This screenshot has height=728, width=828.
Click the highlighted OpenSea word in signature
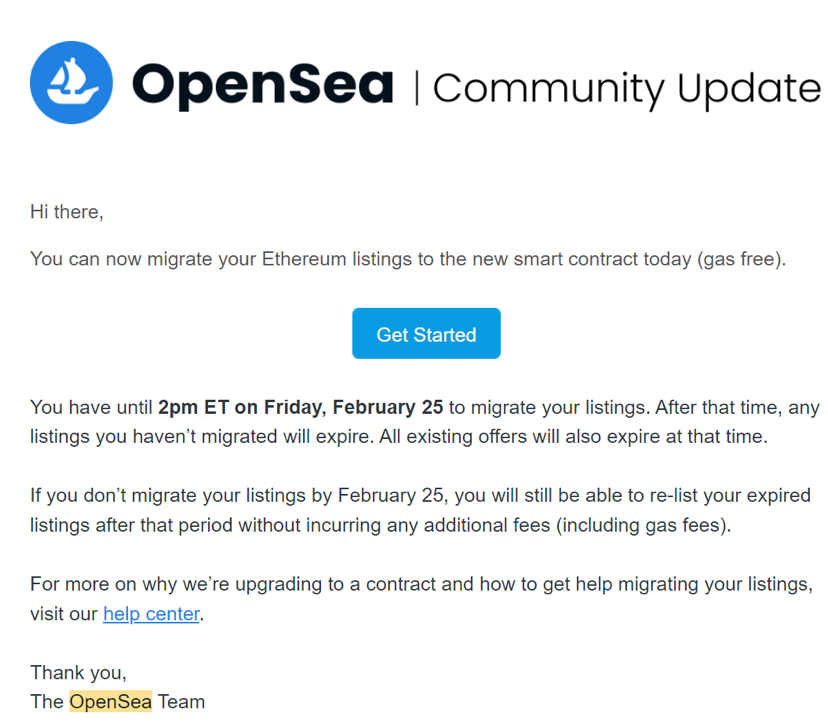pos(110,702)
